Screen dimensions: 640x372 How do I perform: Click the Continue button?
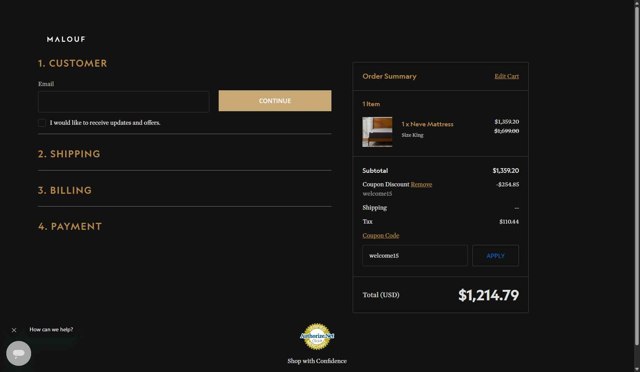(275, 100)
